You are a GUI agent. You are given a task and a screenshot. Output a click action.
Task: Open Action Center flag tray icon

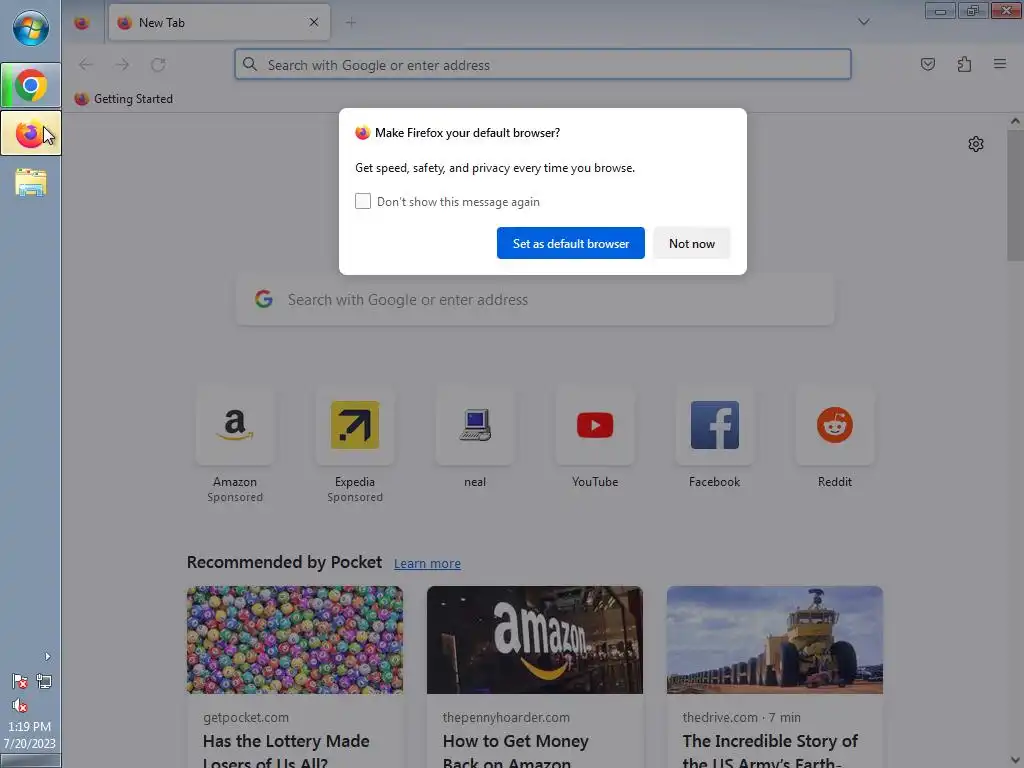(20, 682)
